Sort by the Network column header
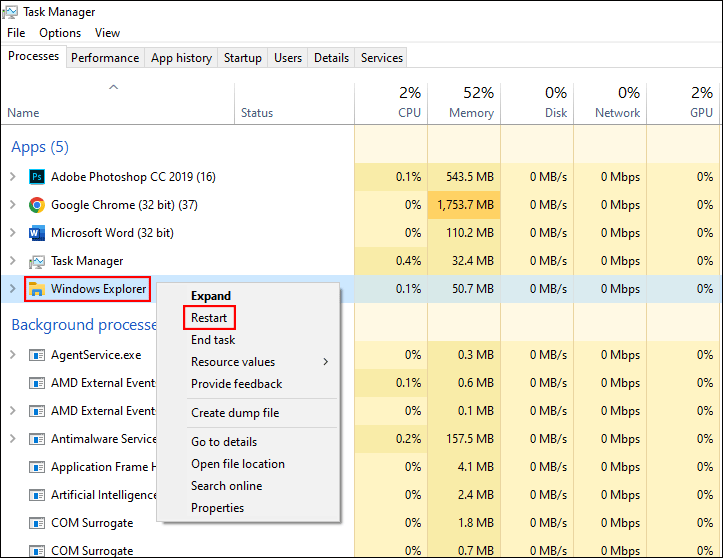The image size is (723, 558). click(610, 104)
